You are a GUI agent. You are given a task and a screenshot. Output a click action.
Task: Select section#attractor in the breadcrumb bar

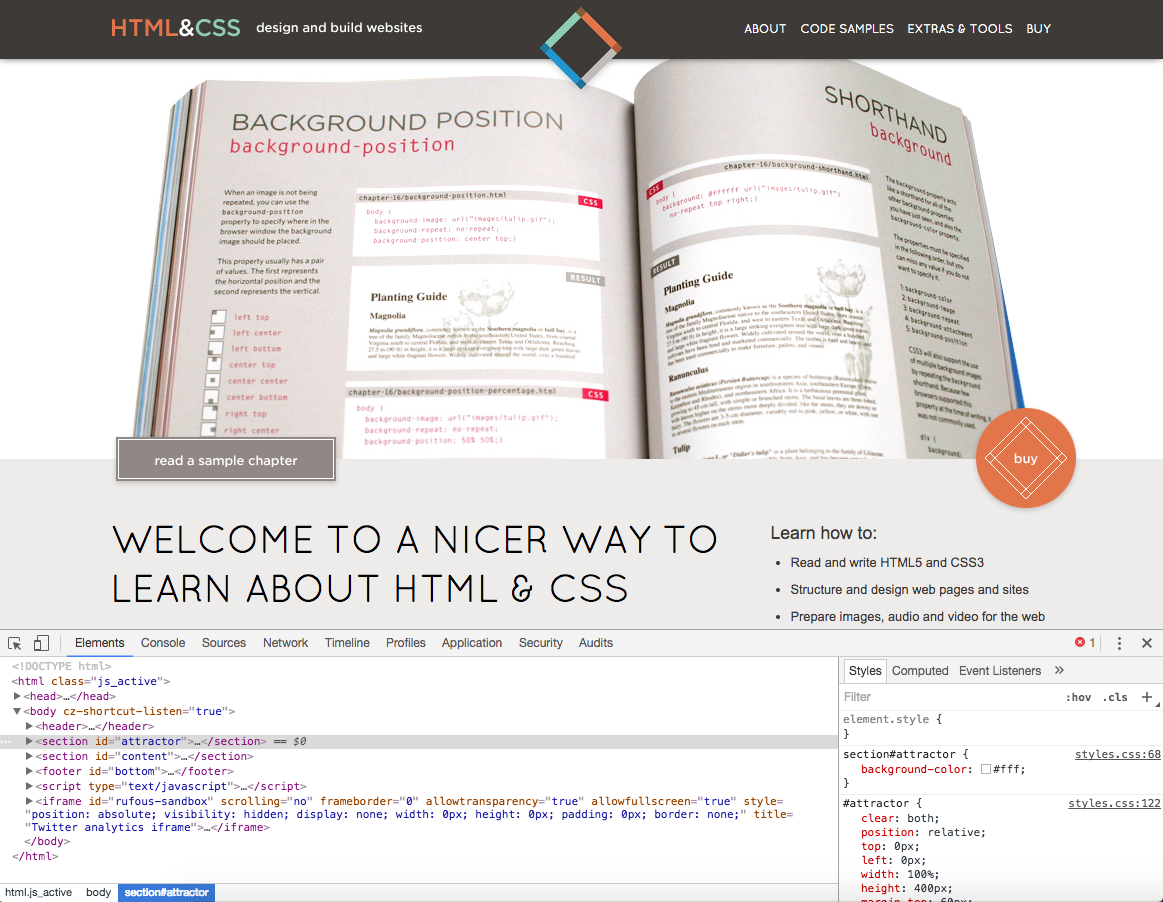[166, 892]
